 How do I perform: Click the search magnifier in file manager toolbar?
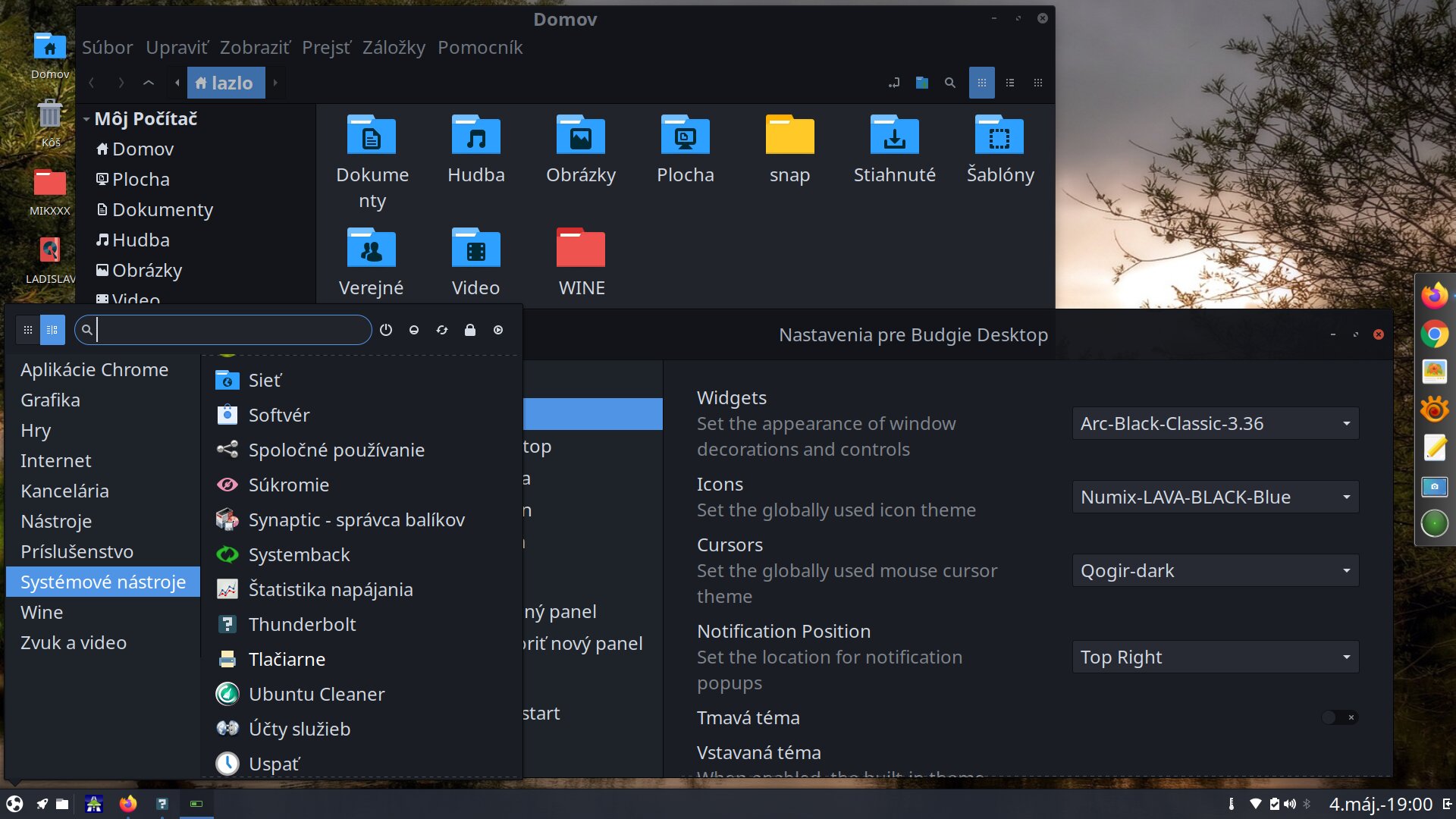tap(950, 83)
